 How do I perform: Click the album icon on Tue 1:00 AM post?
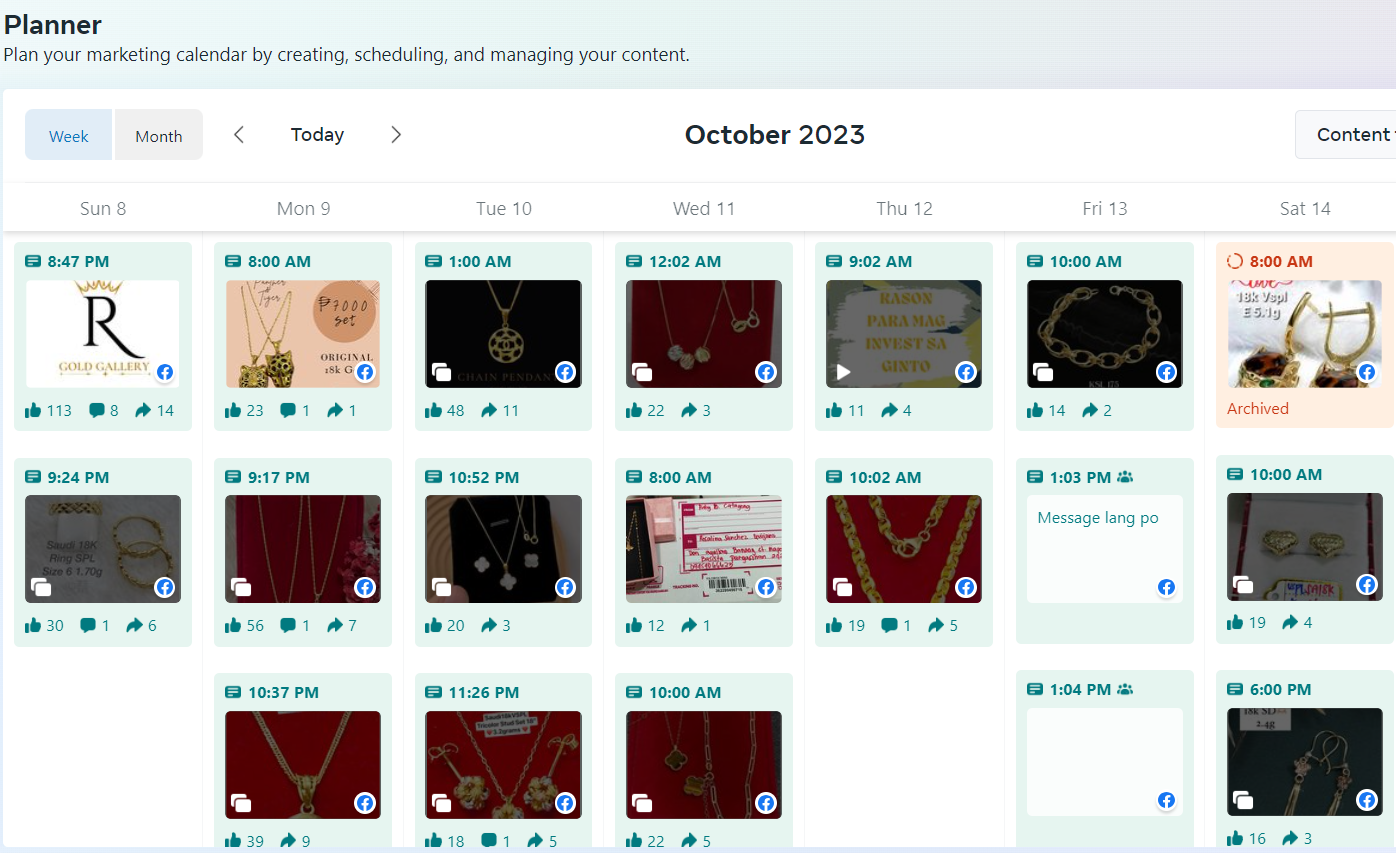coord(441,372)
